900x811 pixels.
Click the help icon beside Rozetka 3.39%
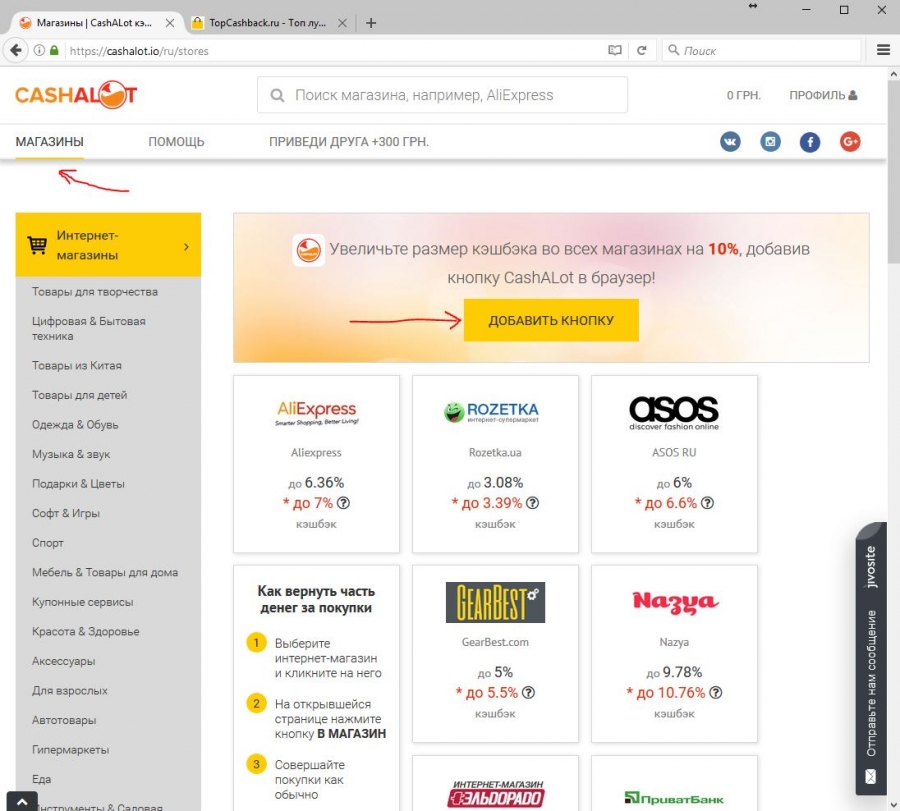(x=533, y=503)
